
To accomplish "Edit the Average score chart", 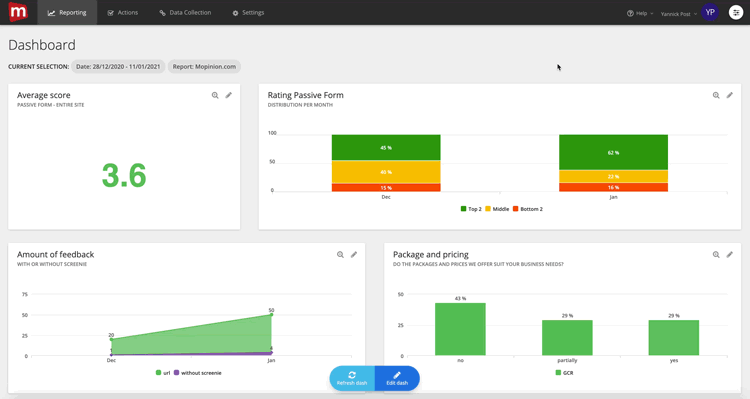I will pyautogui.click(x=229, y=95).
